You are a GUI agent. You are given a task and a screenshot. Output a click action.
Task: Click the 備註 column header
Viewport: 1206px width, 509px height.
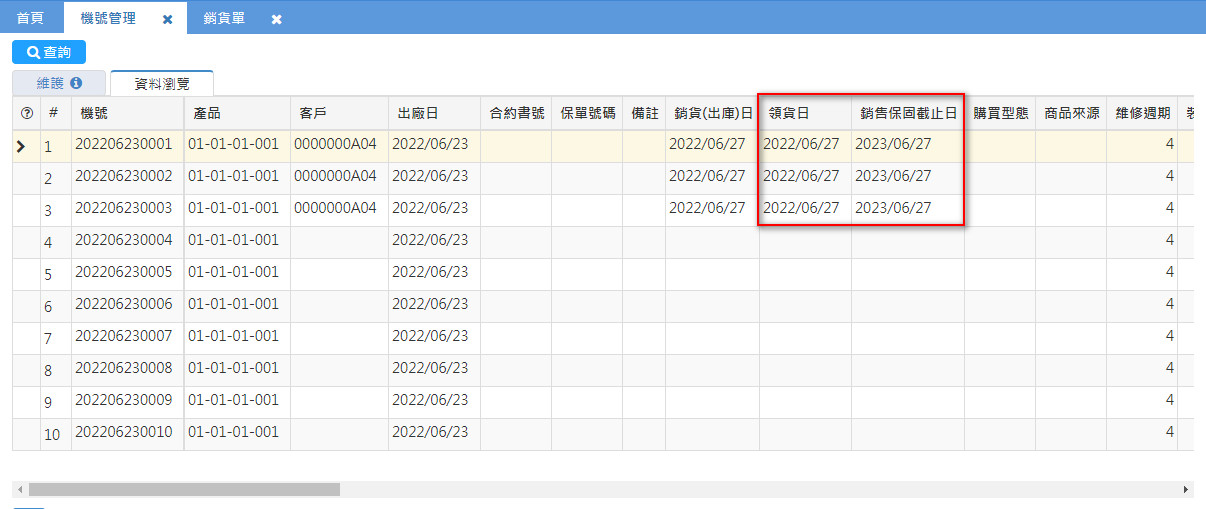click(x=644, y=114)
